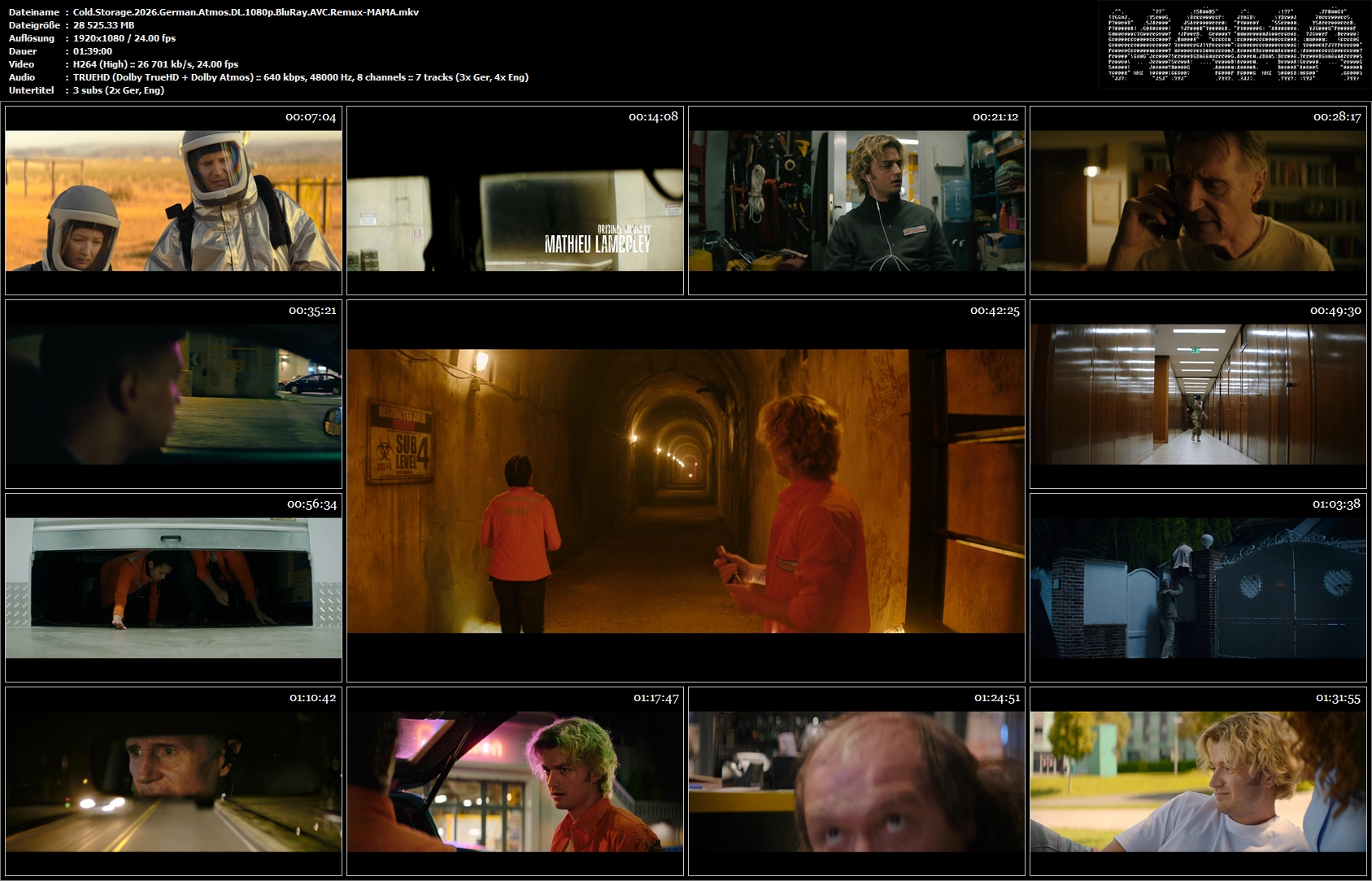Select the TRUEHD Dolby Atmos audio line
Viewport: 1372px width, 881px height.
(x=301, y=77)
